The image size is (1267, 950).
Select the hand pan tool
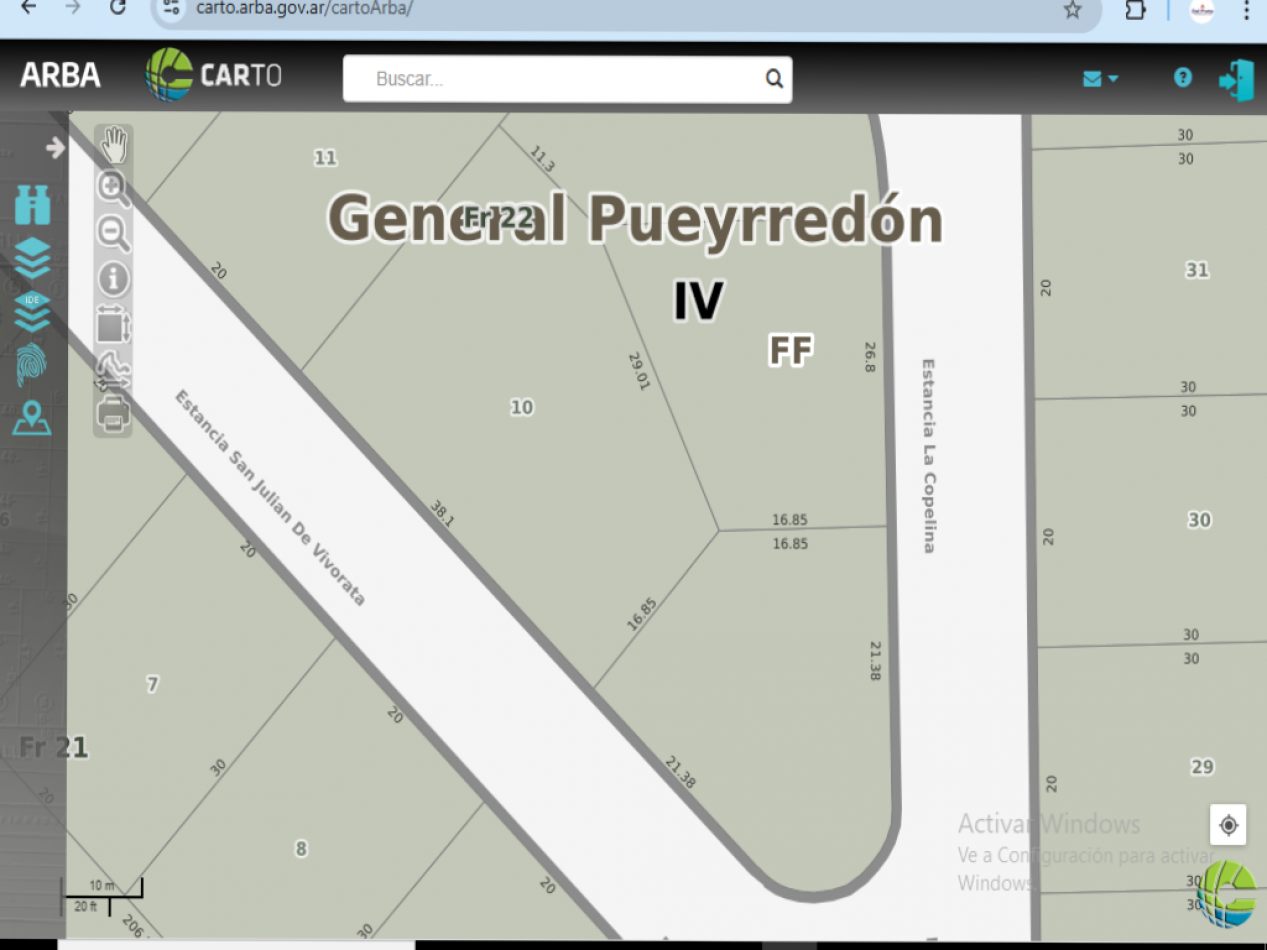click(x=114, y=145)
